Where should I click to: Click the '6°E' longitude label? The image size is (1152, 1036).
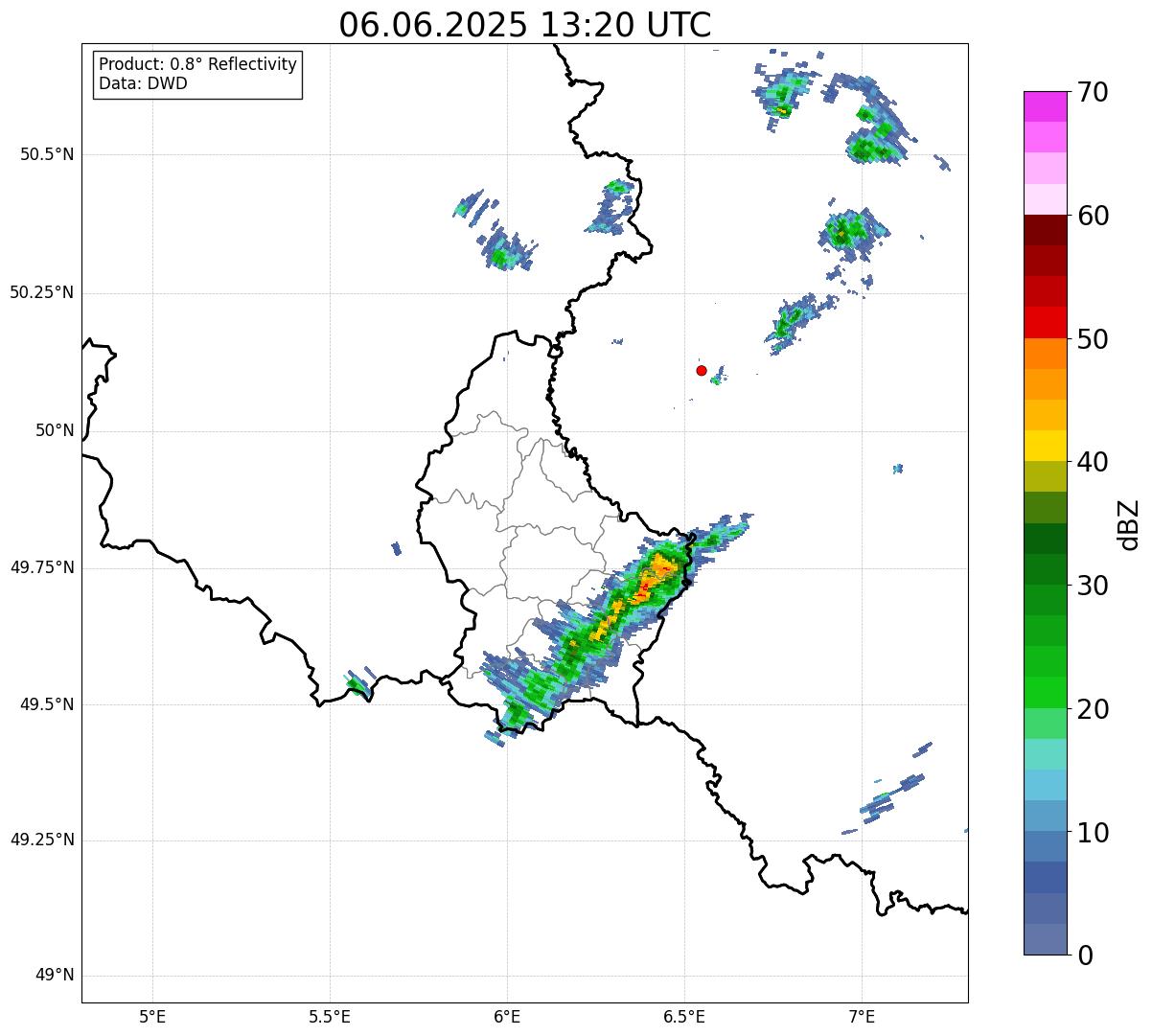[x=507, y=1017]
